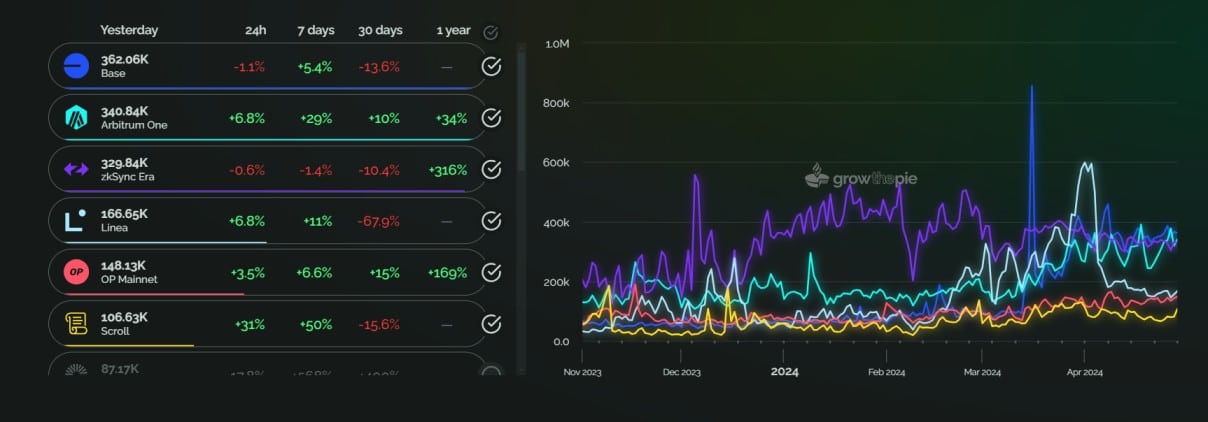Click Arbitrum One's +29% 7-day change
The width and height of the screenshot is (1208, 422).
click(x=317, y=118)
